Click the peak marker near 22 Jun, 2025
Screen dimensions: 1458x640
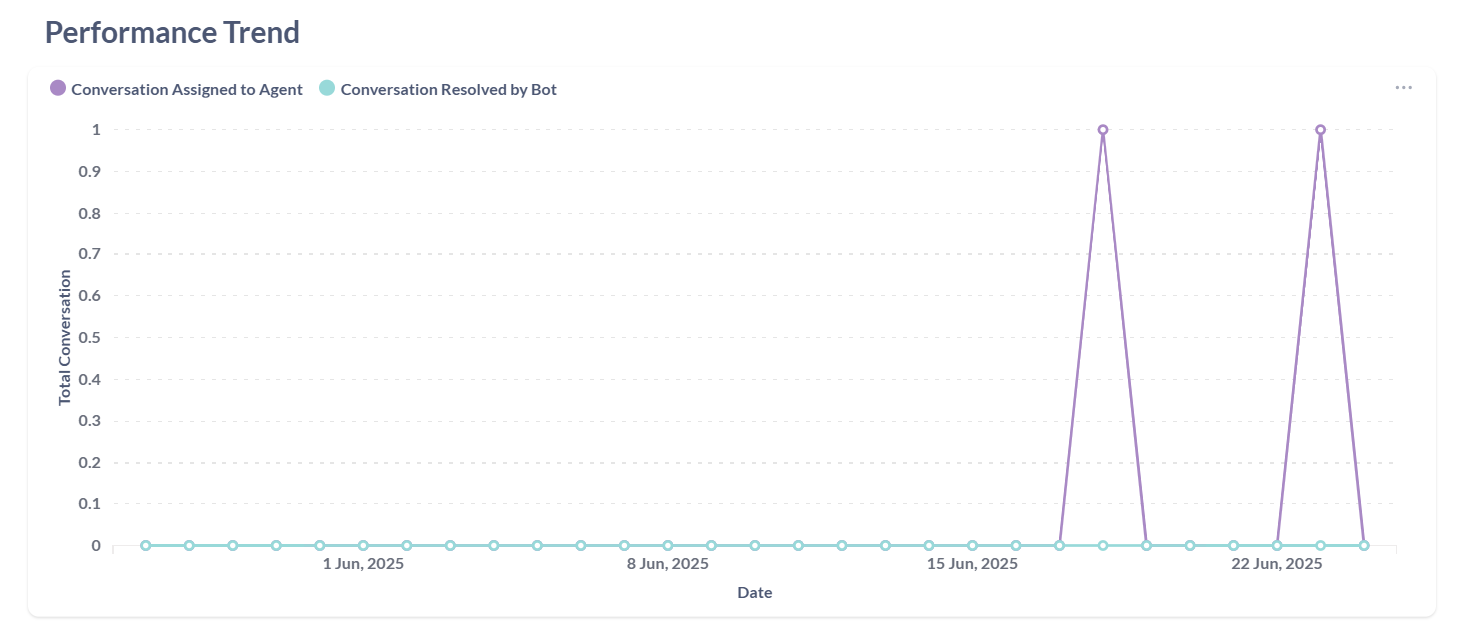[x=1320, y=128]
